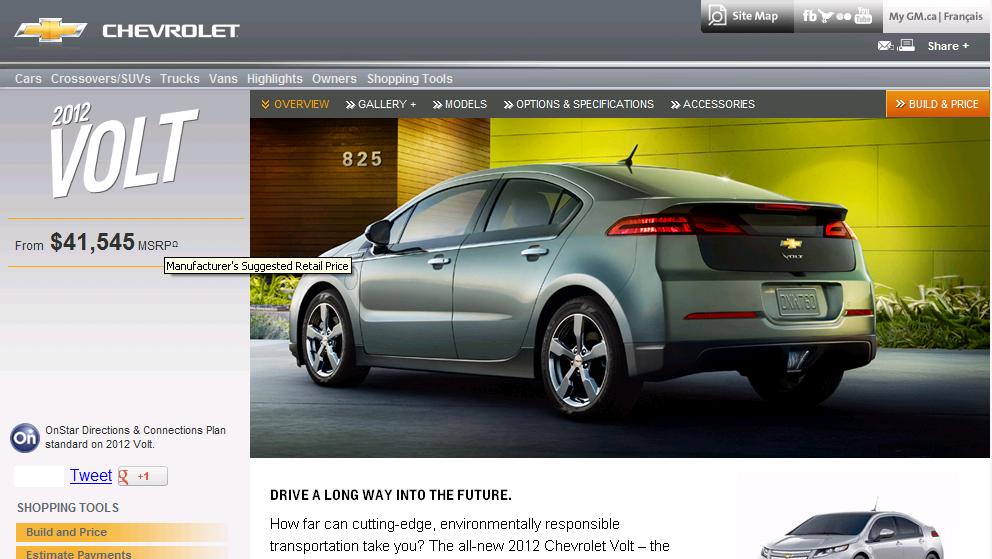Click the Twitter bird icon
992x559 pixels.
pos(826,16)
